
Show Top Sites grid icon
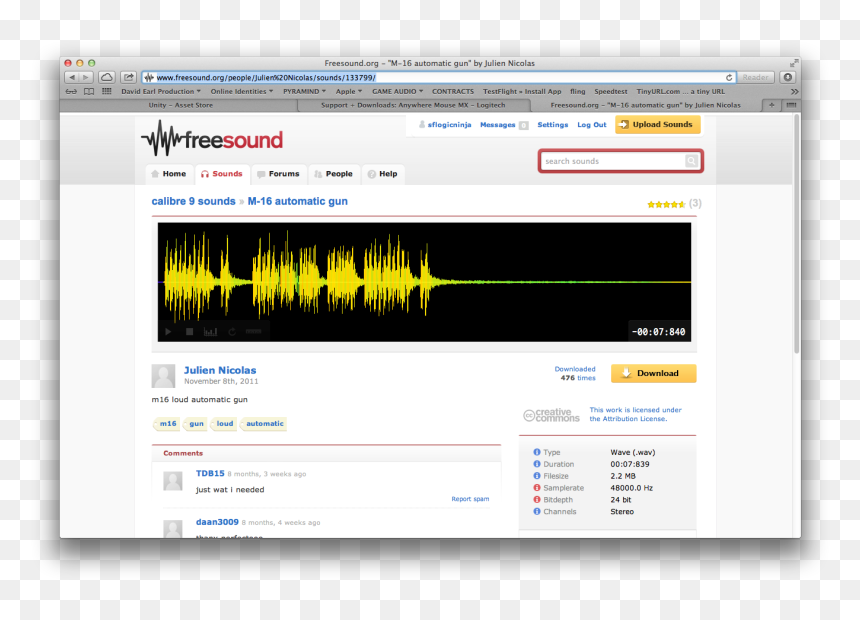tap(106, 92)
